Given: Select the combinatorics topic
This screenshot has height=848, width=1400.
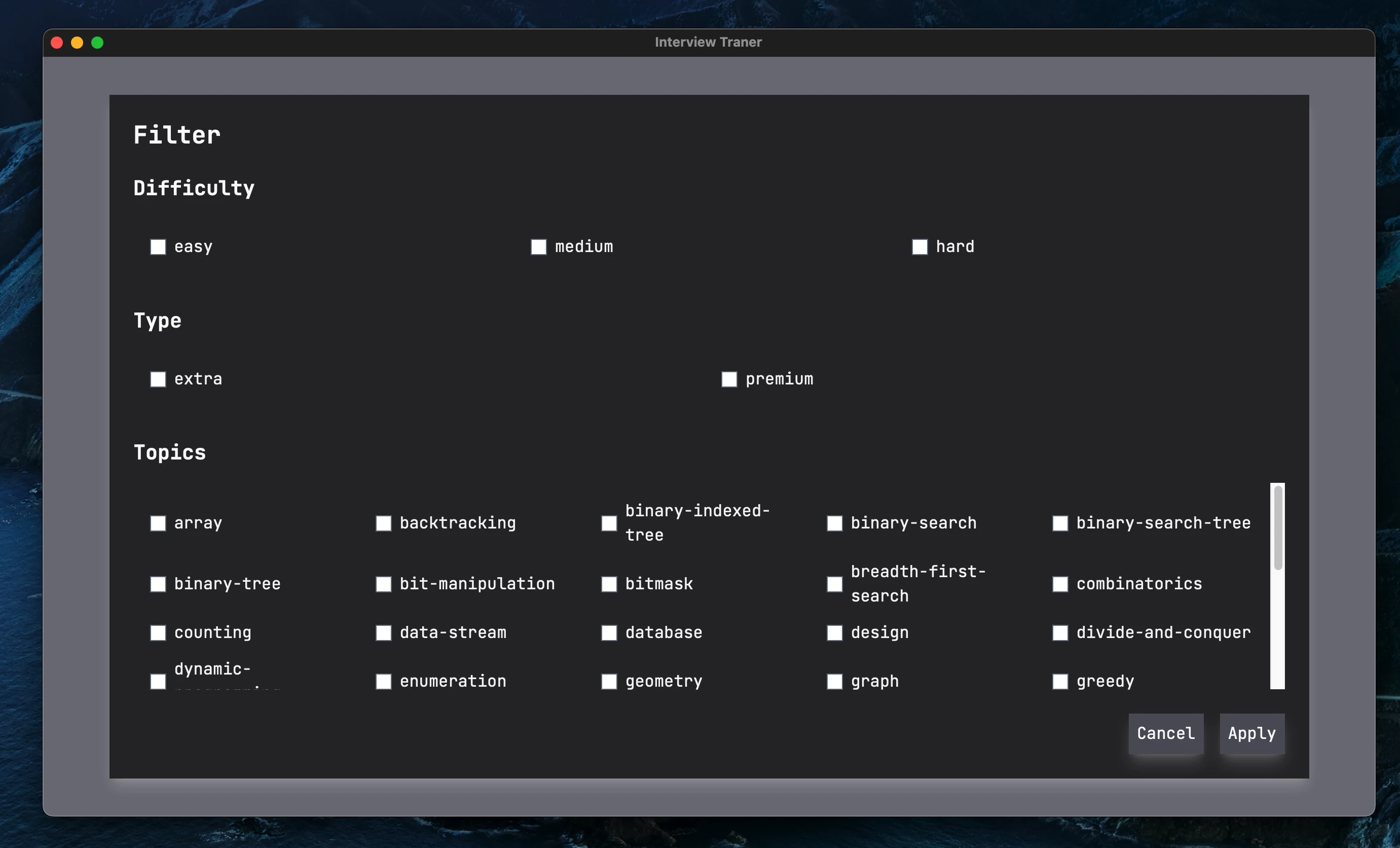Looking at the screenshot, I should click(1060, 584).
